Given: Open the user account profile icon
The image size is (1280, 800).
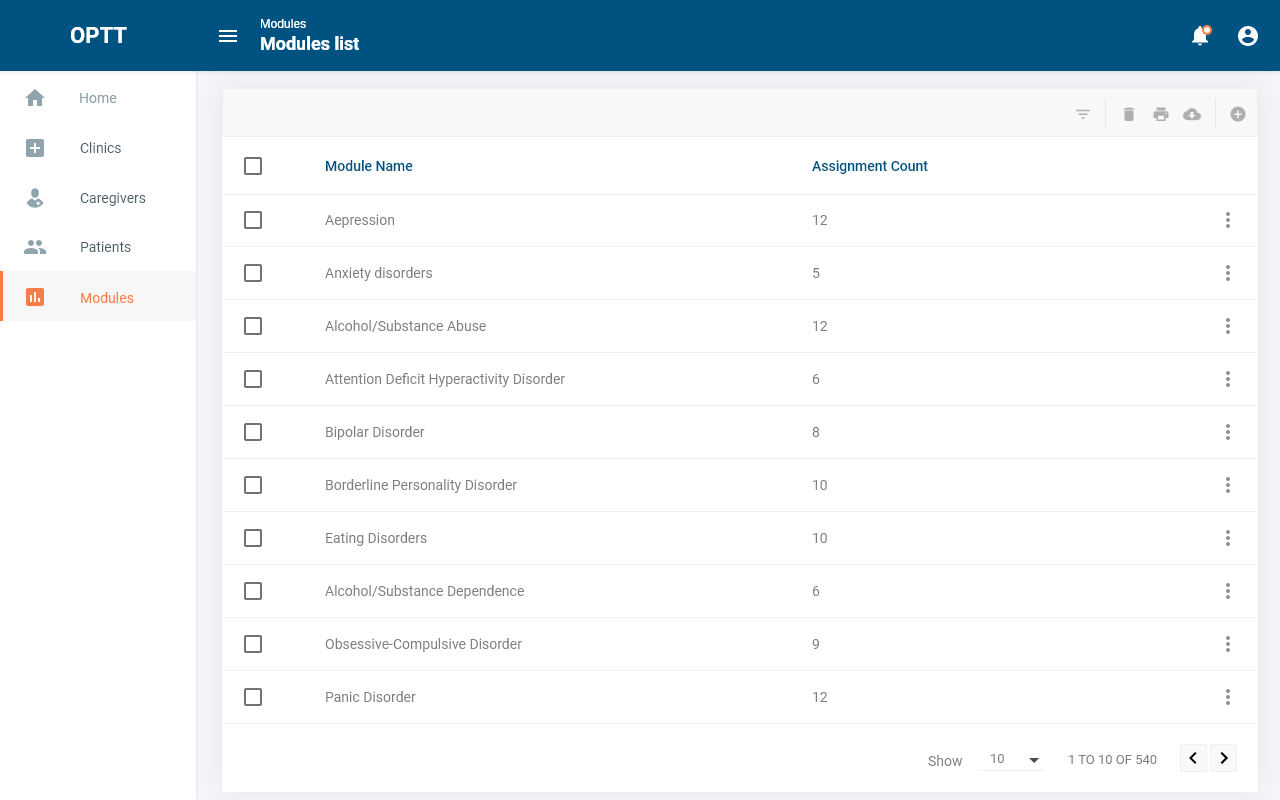Looking at the screenshot, I should tap(1248, 36).
